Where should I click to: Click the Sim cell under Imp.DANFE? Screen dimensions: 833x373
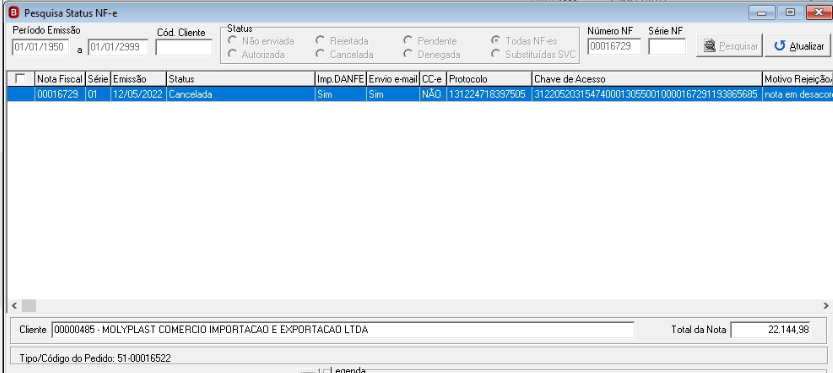pos(341,95)
